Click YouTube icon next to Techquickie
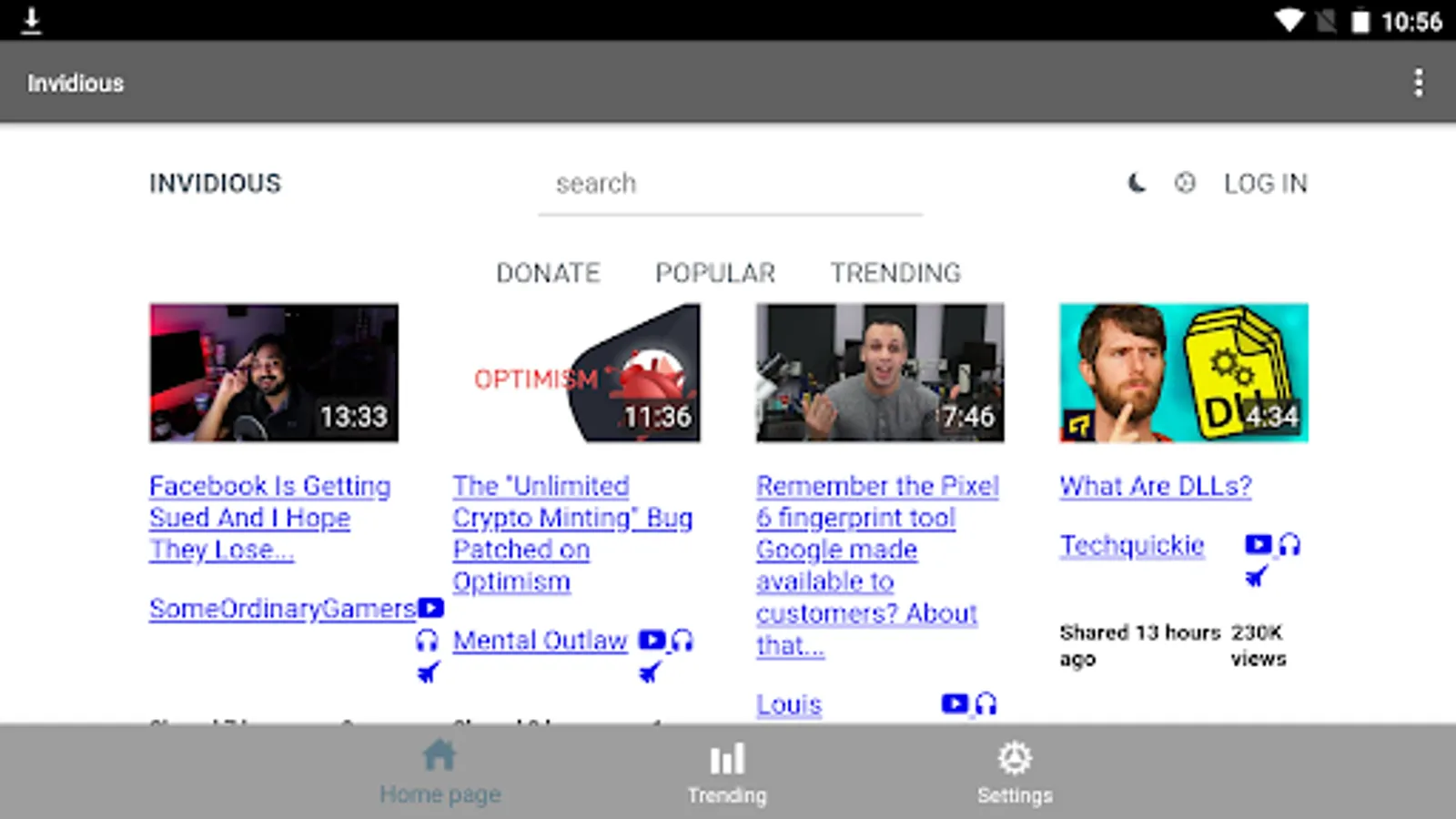 pos(1259,544)
